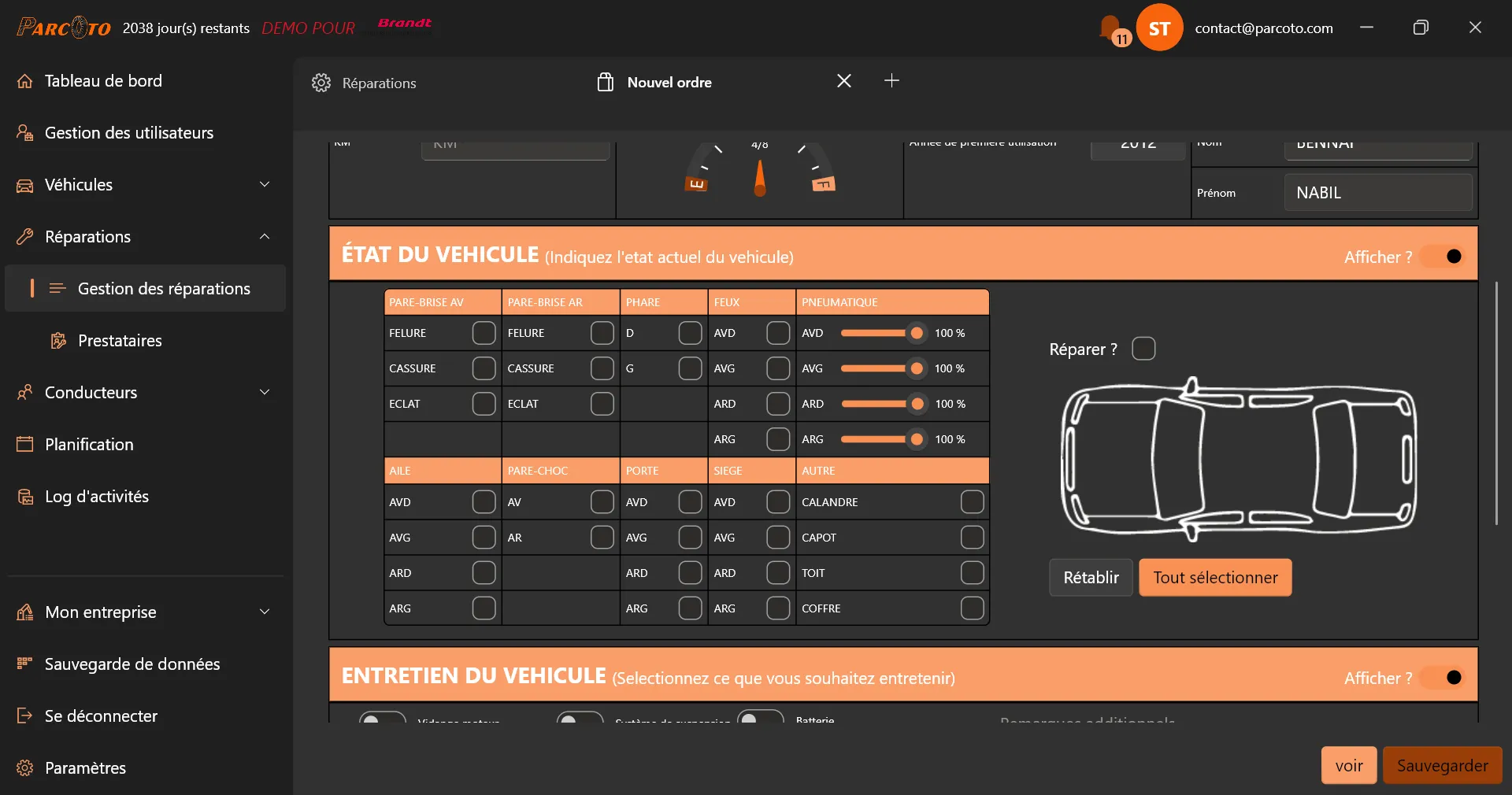Click the Sauvegarde de données icon
This screenshot has height=795, width=1512.
tap(25, 664)
